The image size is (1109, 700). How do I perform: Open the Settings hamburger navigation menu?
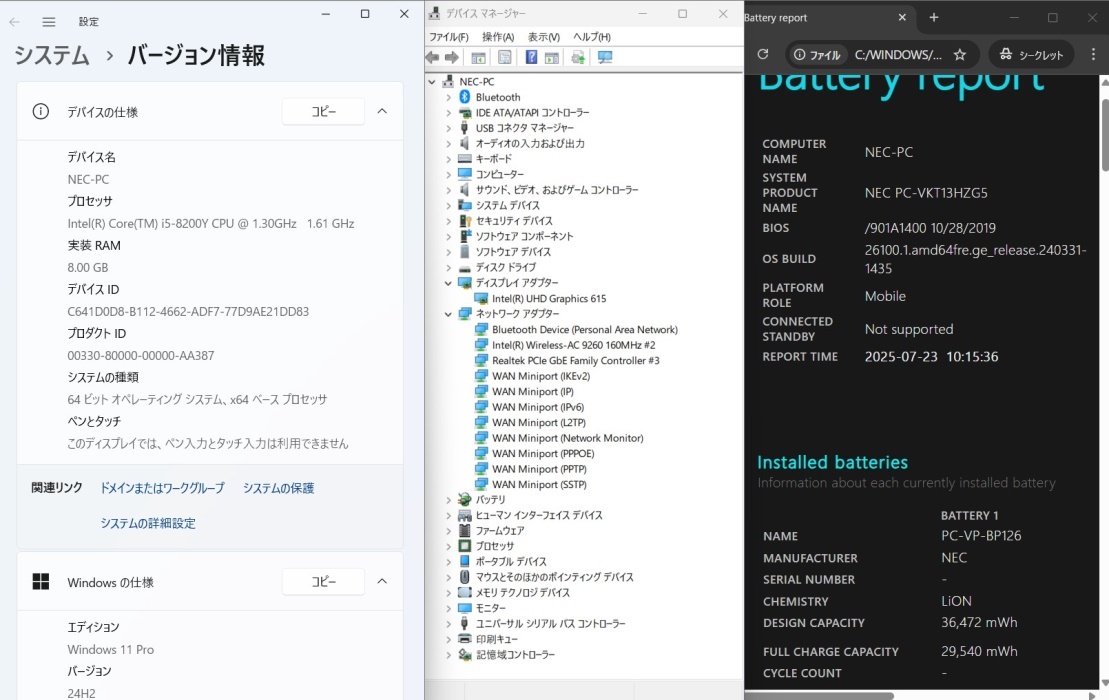pos(49,22)
